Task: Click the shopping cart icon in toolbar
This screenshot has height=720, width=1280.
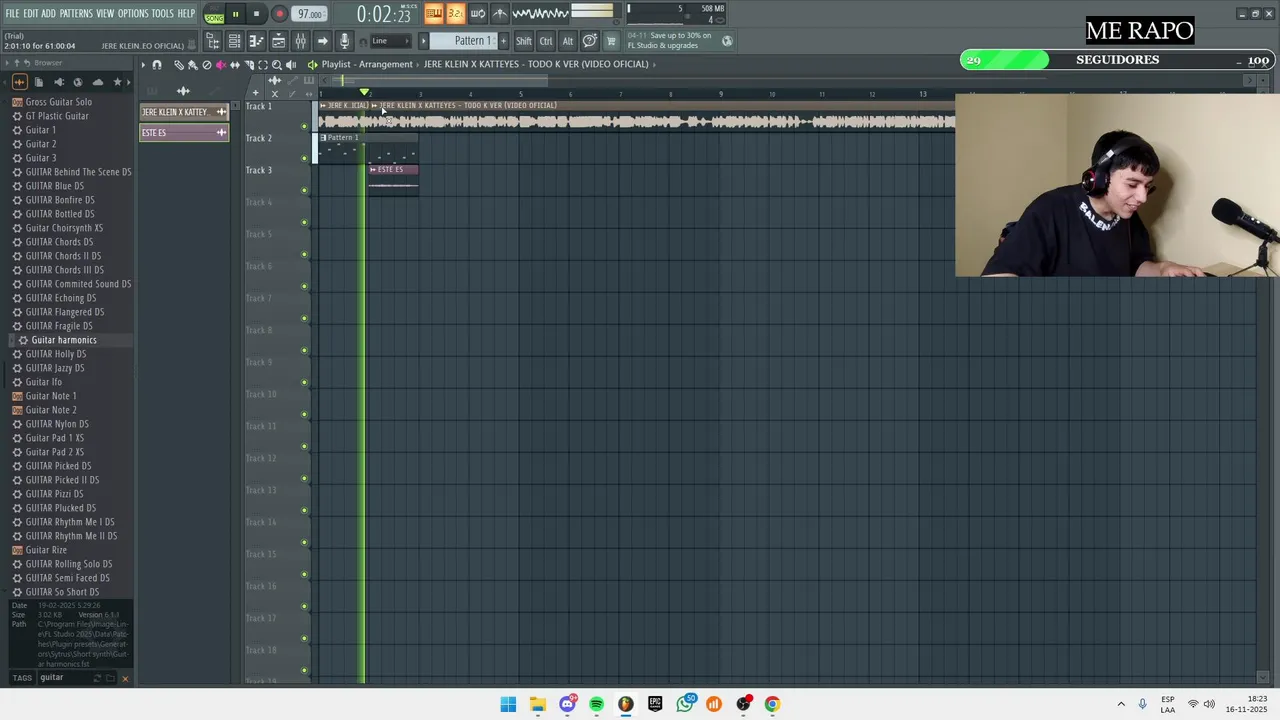Action: (x=610, y=41)
